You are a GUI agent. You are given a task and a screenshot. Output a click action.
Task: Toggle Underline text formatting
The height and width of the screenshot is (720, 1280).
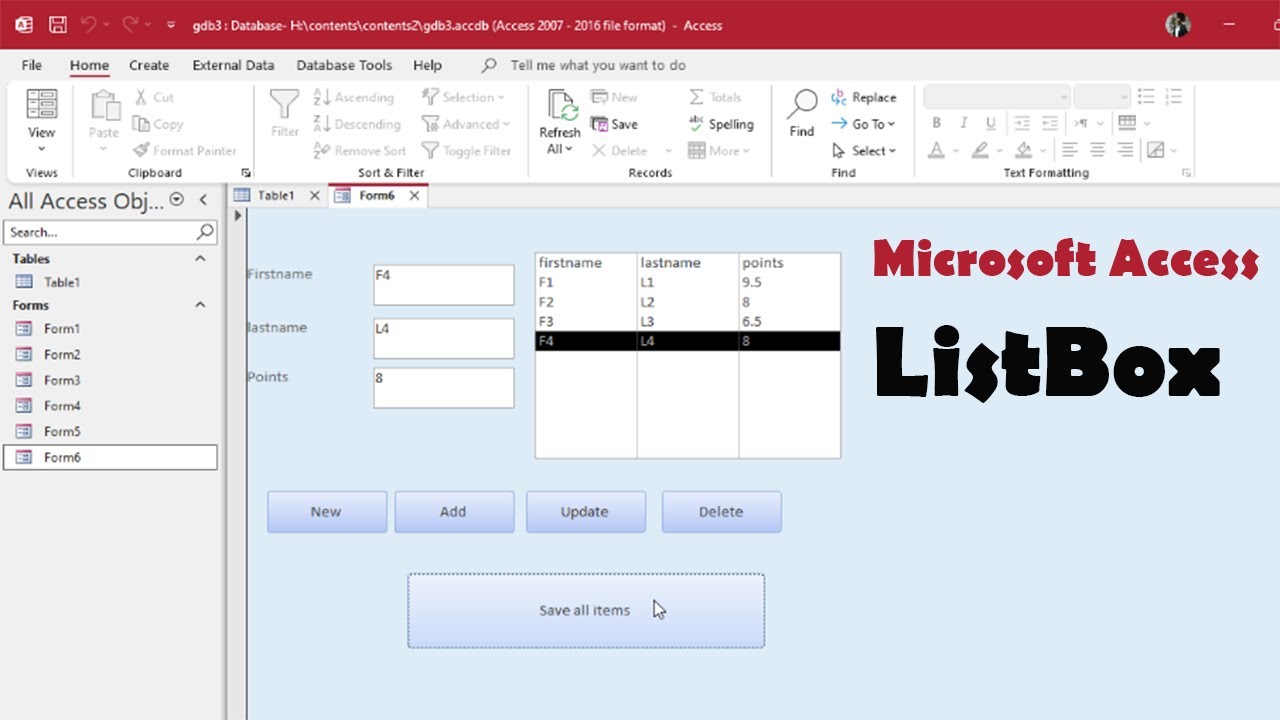[990, 123]
